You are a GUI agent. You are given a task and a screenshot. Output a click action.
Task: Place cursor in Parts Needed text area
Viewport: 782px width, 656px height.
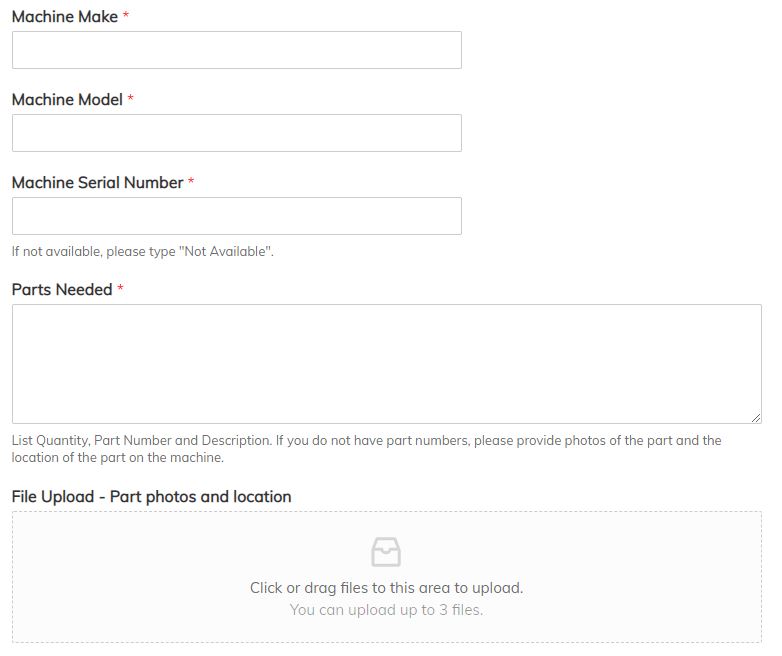point(386,363)
